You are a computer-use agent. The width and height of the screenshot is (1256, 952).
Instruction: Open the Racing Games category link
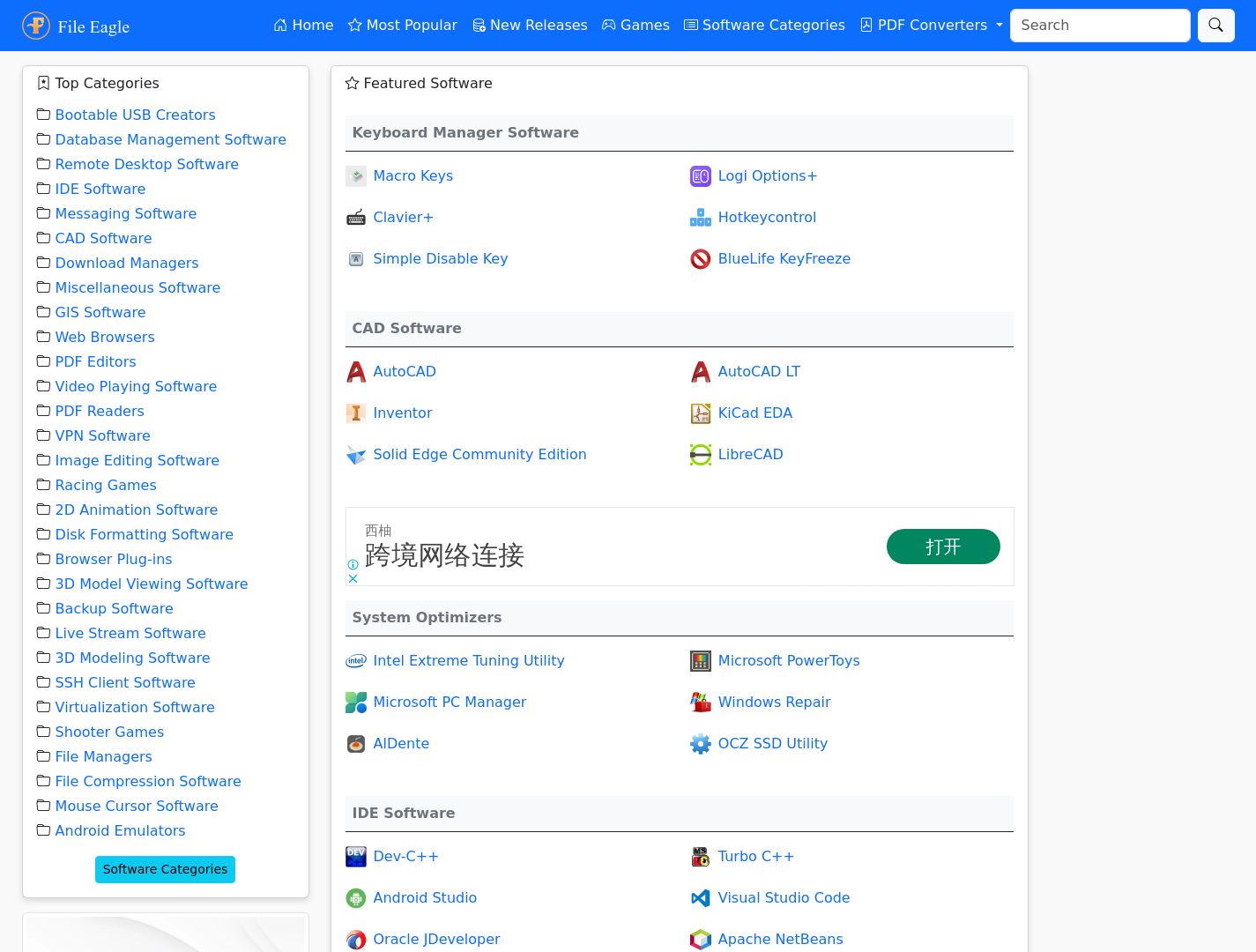click(x=105, y=485)
